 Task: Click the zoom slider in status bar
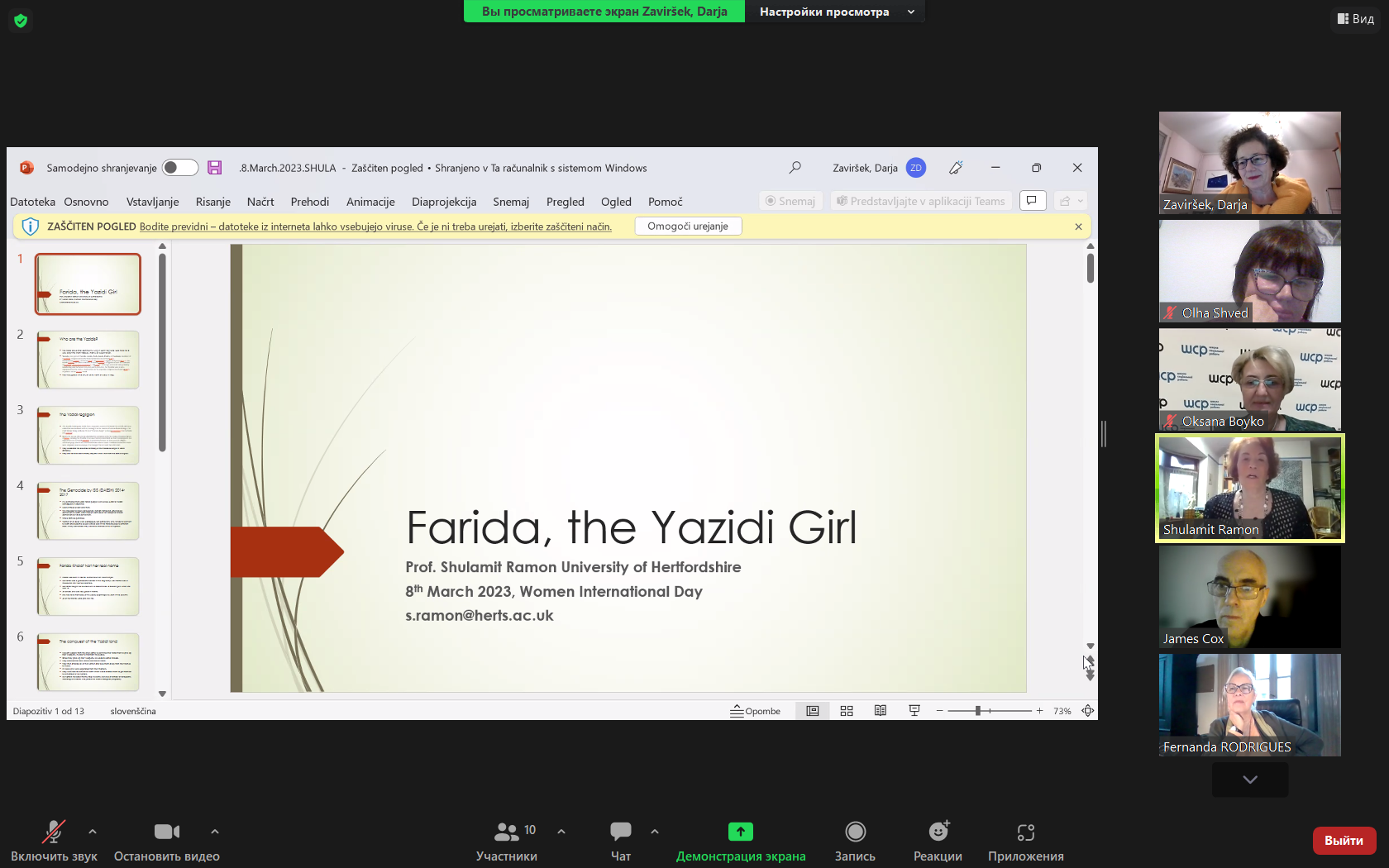978,711
